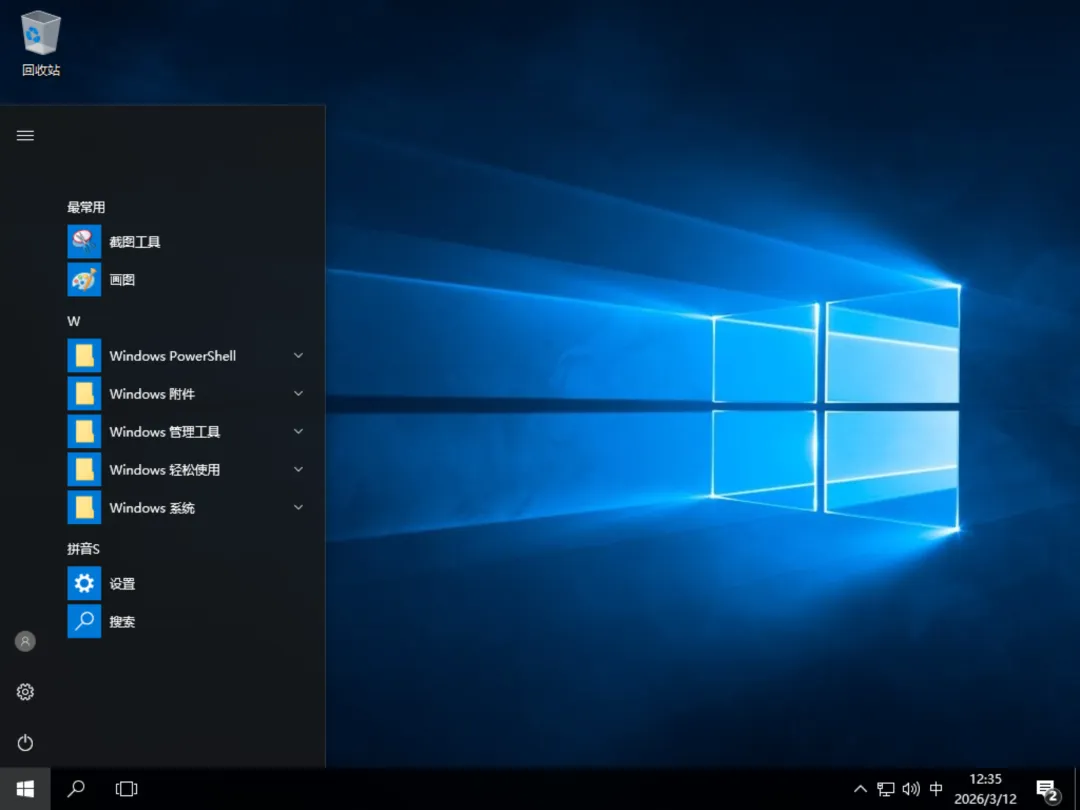The width and height of the screenshot is (1080, 810).
Task: Click the Windows 管理工具 folder icon
Action: (84, 431)
